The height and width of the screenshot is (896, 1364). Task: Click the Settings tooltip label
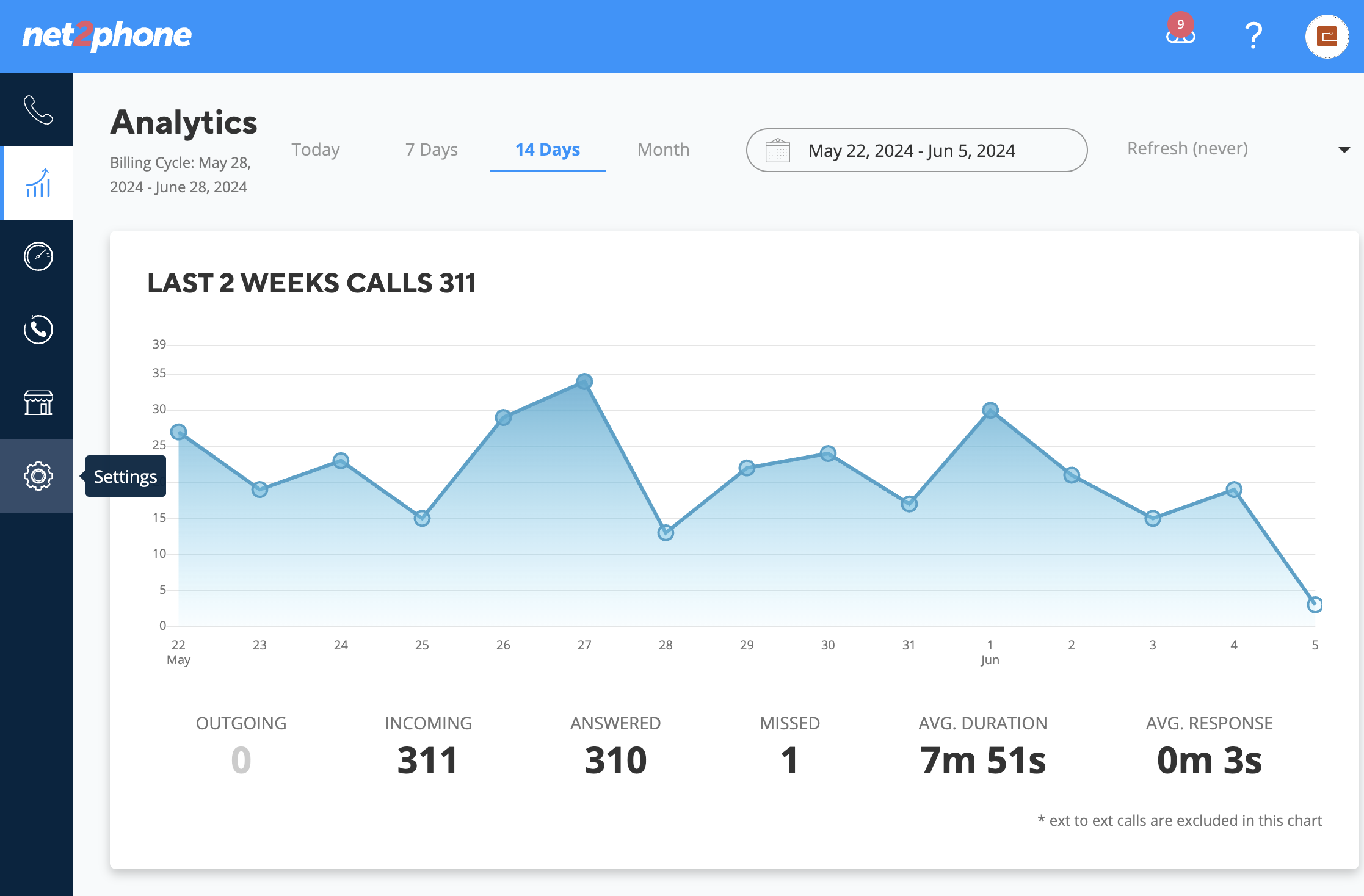(126, 476)
